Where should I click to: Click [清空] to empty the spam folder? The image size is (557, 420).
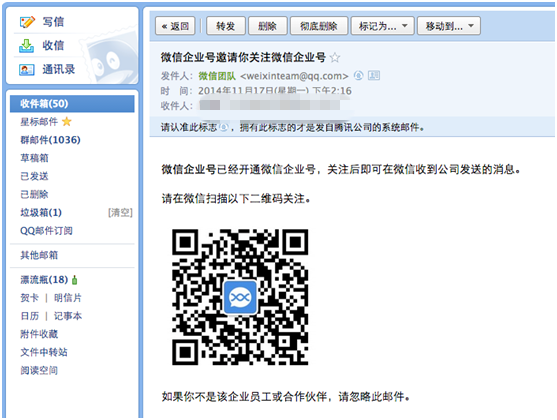click(x=120, y=212)
